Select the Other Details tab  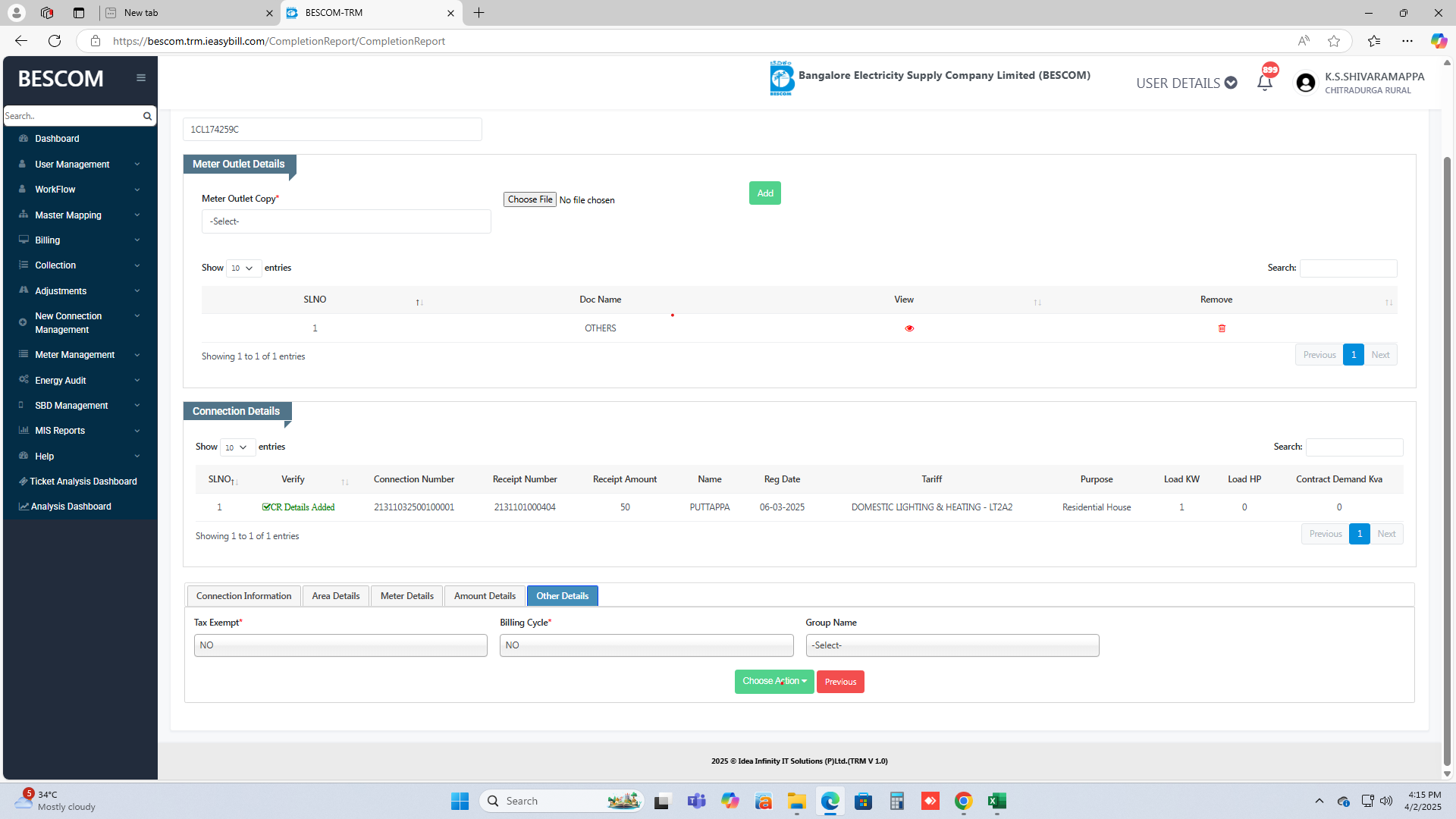pos(562,596)
